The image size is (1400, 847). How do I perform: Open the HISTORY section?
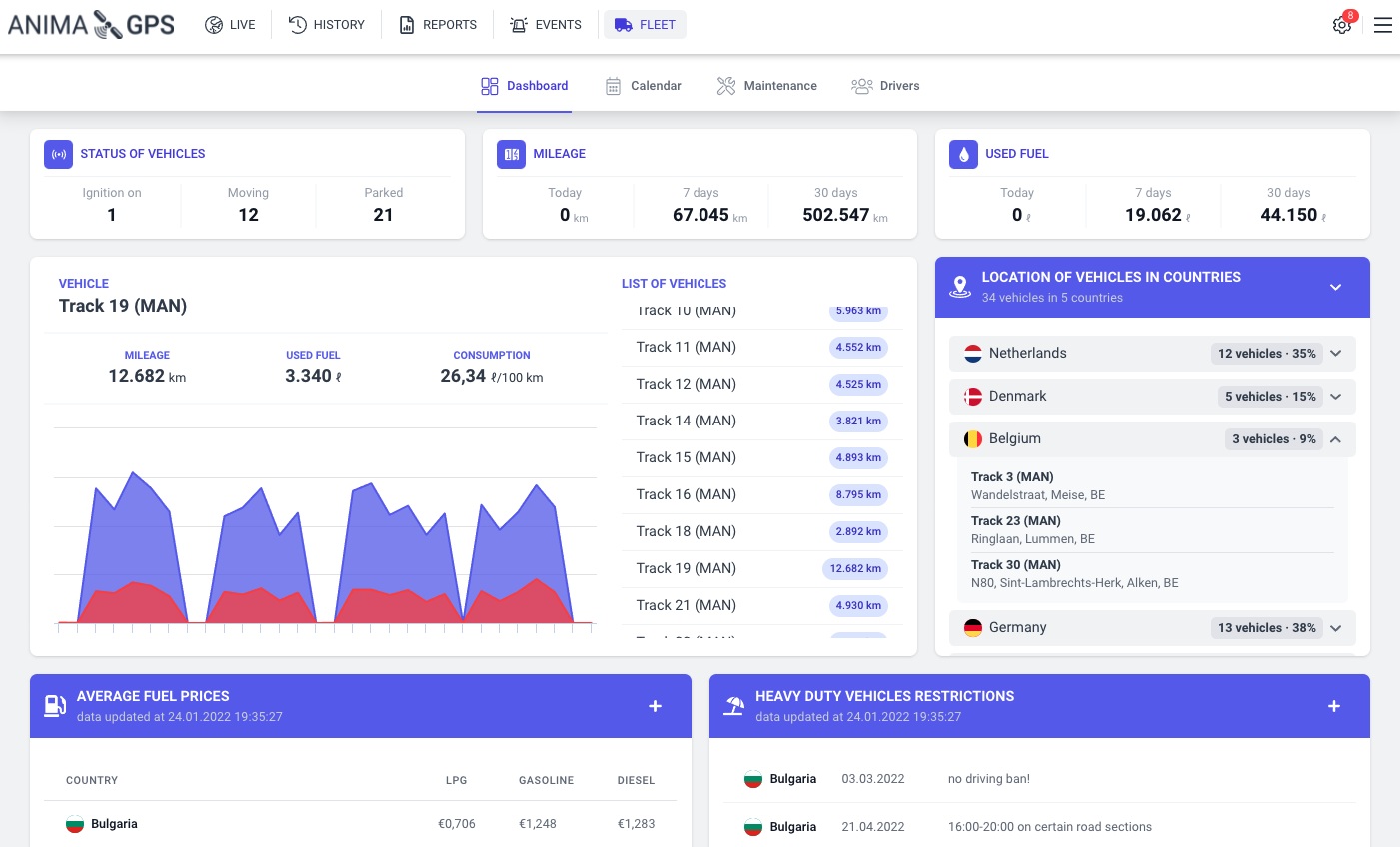[327, 24]
